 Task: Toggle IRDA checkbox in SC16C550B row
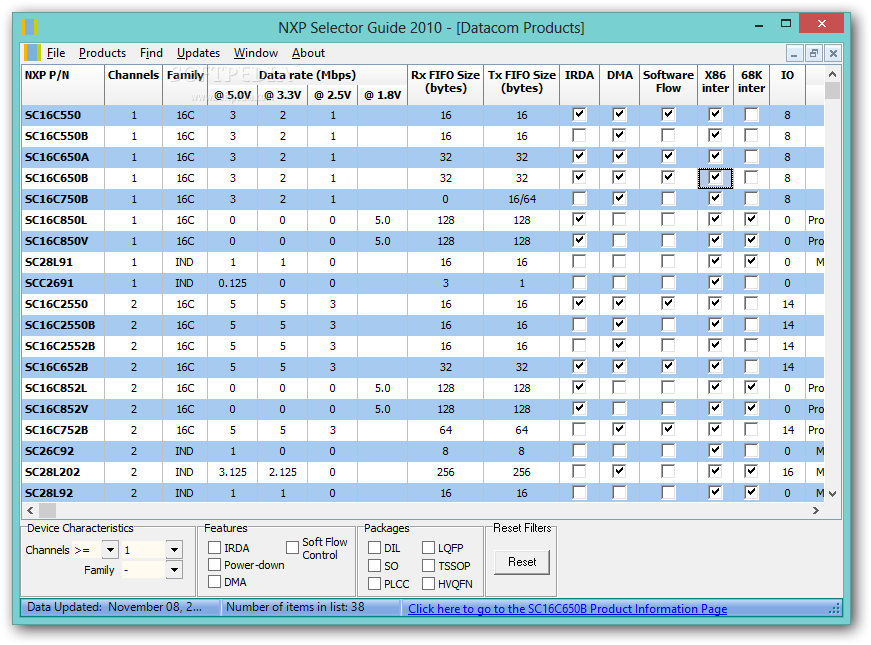[579, 136]
